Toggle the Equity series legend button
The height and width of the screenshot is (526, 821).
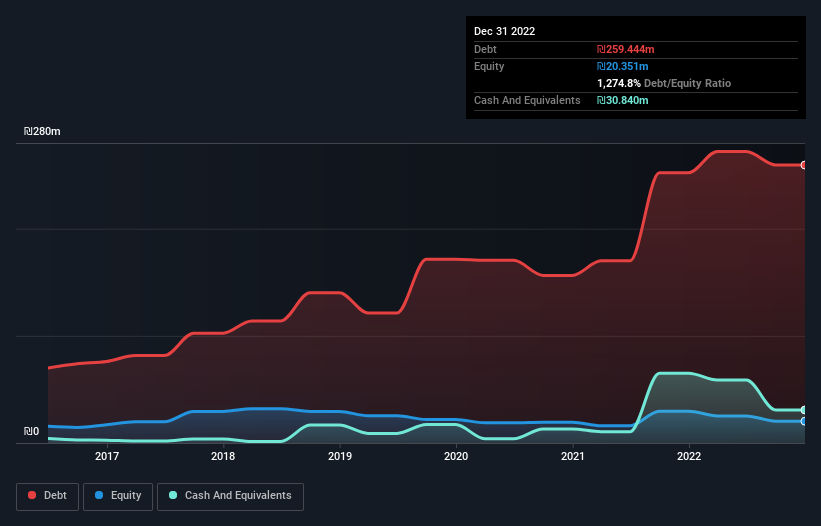(118, 496)
